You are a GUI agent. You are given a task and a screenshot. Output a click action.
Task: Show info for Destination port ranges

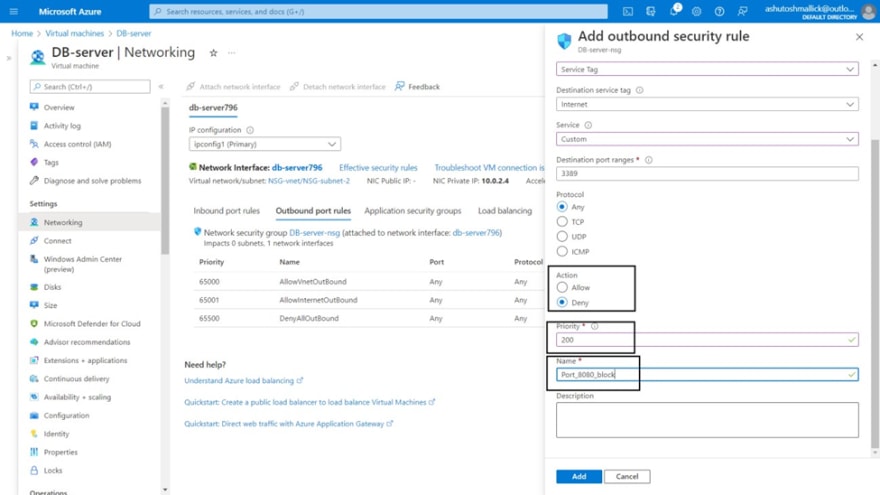(649, 160)
